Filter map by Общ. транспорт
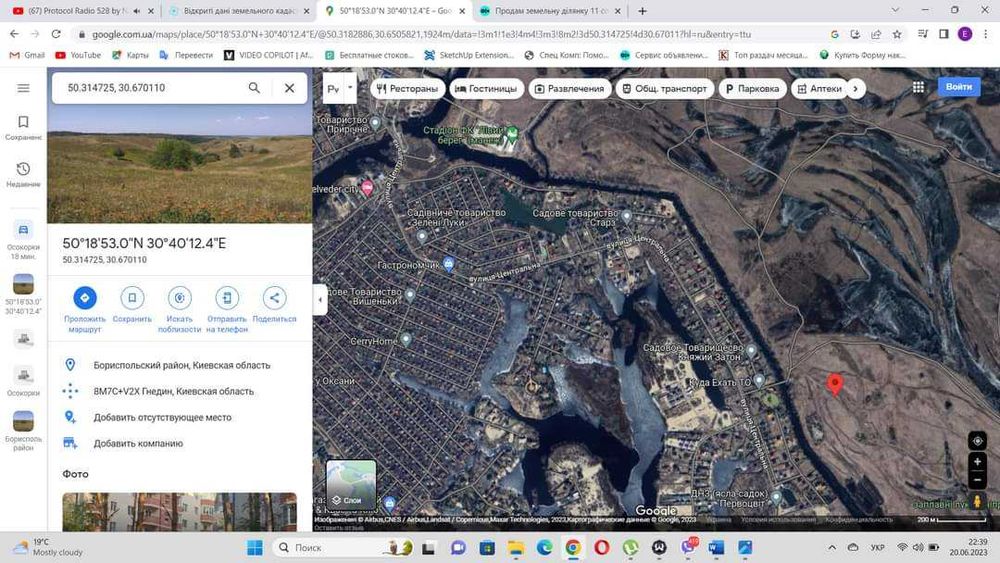This screenshot has width=1000, height=563. pyautogui.click(x=665, y=89)
